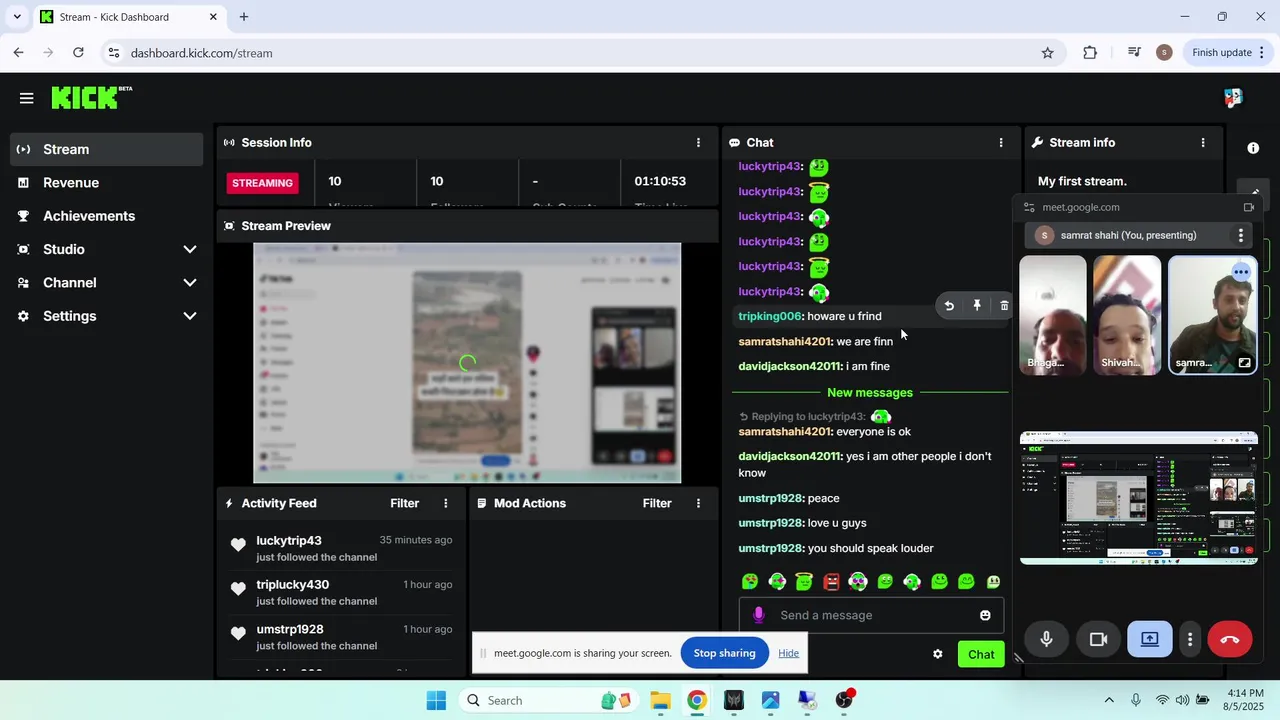The image size is (1280, 720).
Task: Send message with the green Chat button
Action: click(981, 654)
